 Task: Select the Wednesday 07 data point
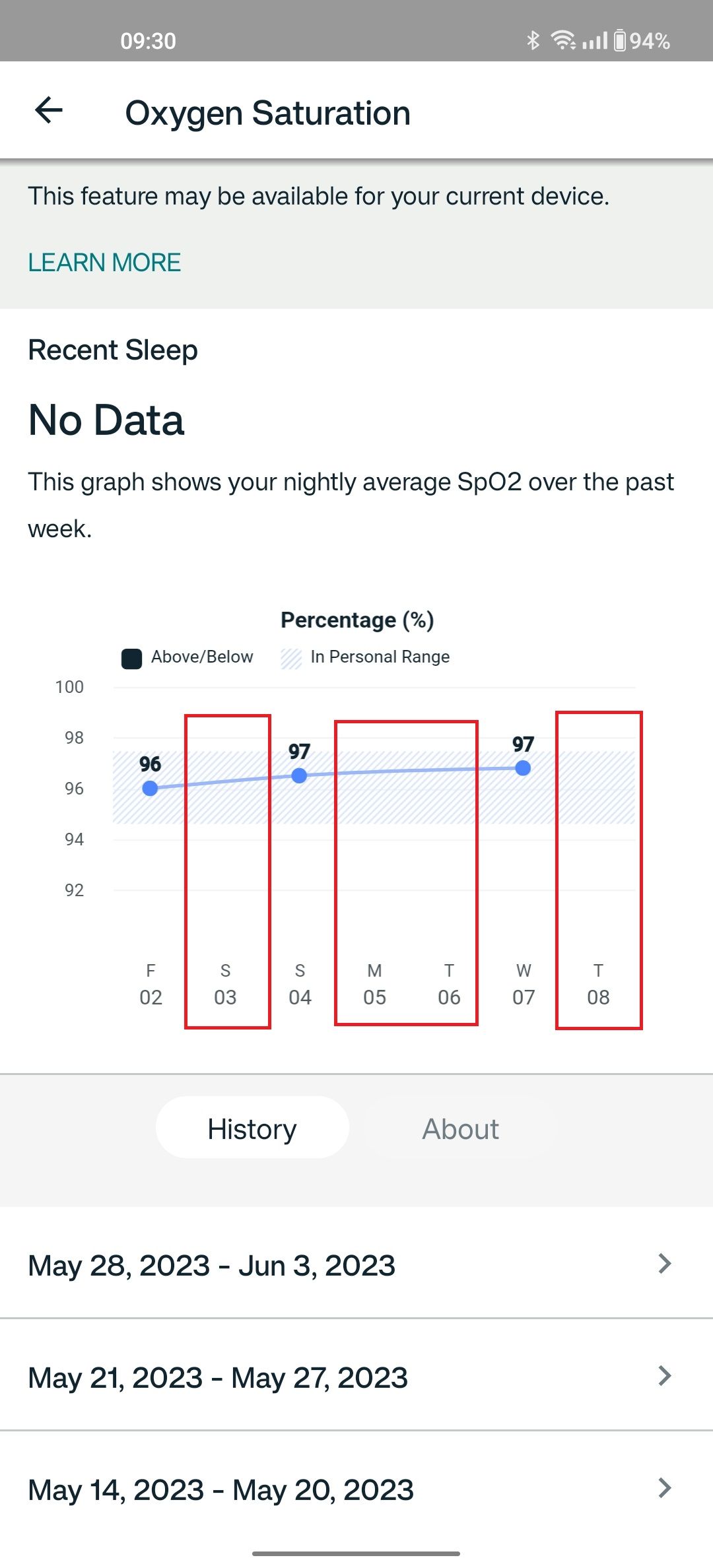tap(523, 768)
